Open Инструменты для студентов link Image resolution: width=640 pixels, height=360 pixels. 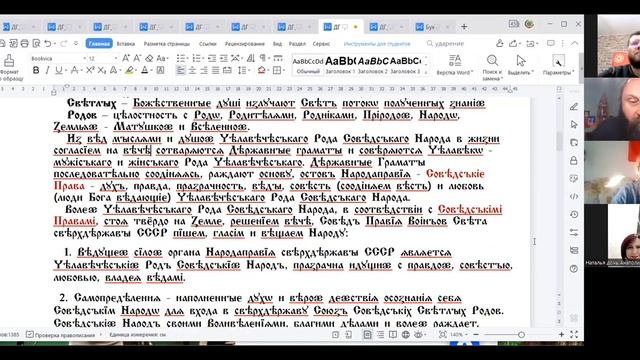(x=377, y=43)
